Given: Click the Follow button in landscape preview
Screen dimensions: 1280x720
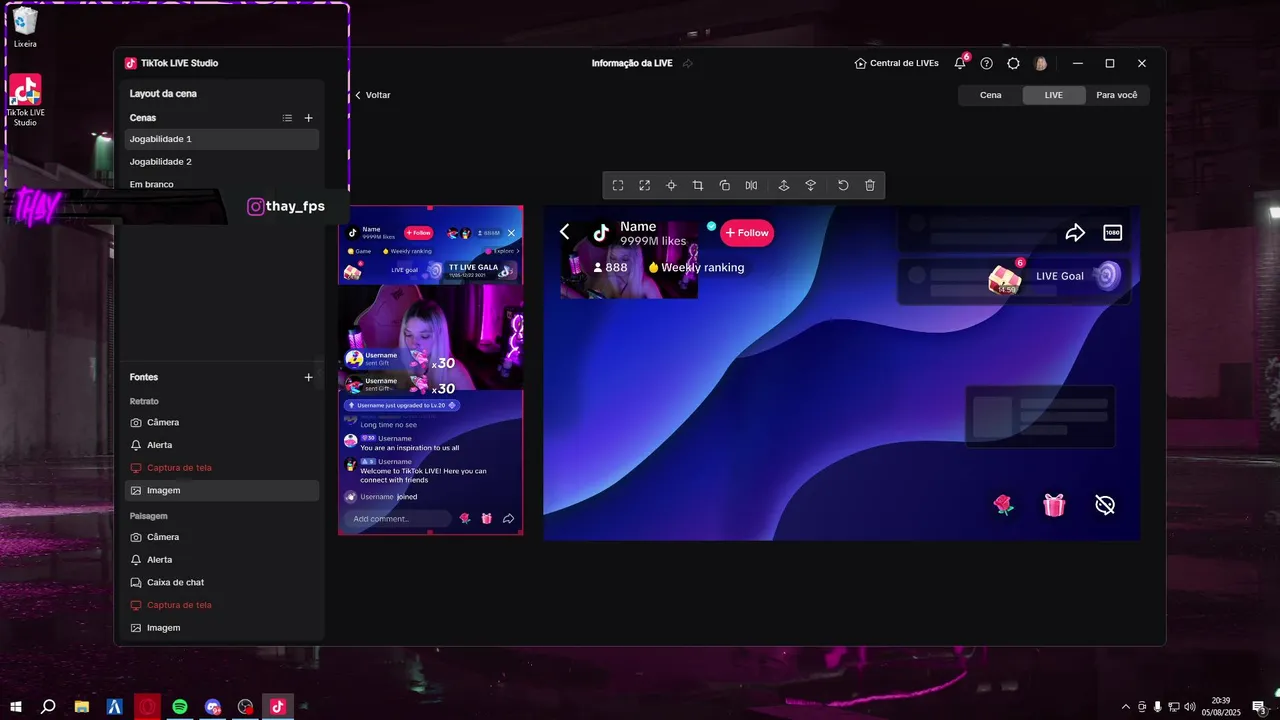Looking at the screenshot, I should 747,233.
